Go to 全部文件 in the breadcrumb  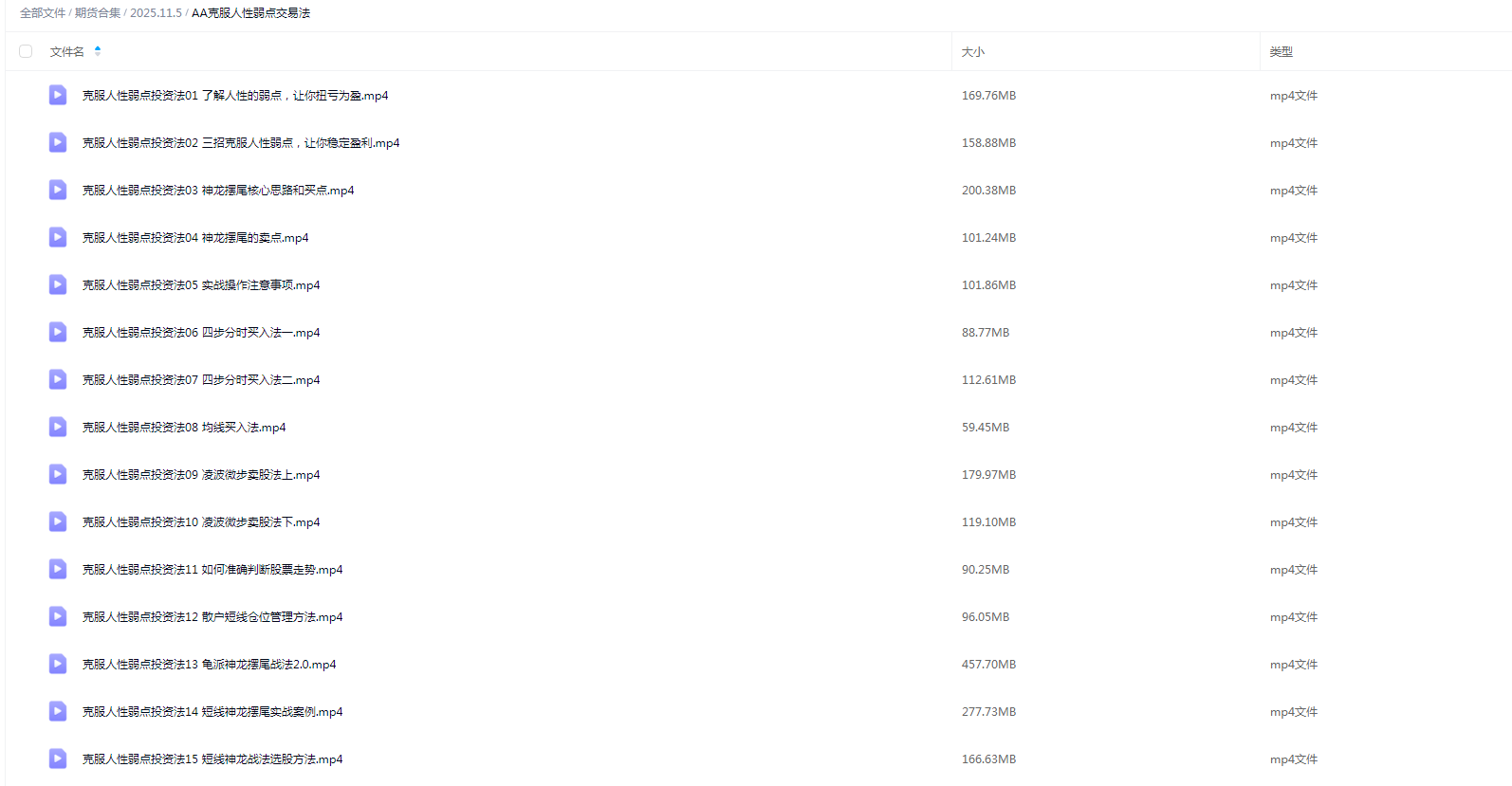click(43, 13)
